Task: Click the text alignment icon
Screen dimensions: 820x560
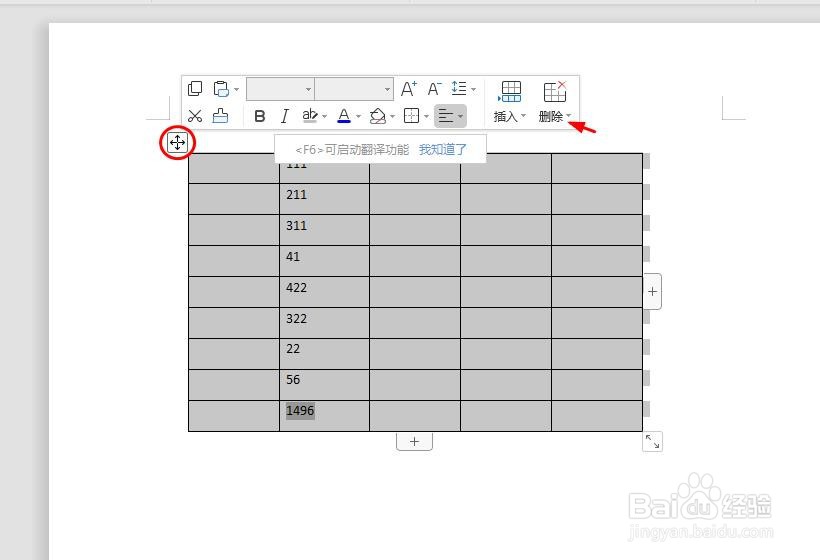Action: coord(446,116)
